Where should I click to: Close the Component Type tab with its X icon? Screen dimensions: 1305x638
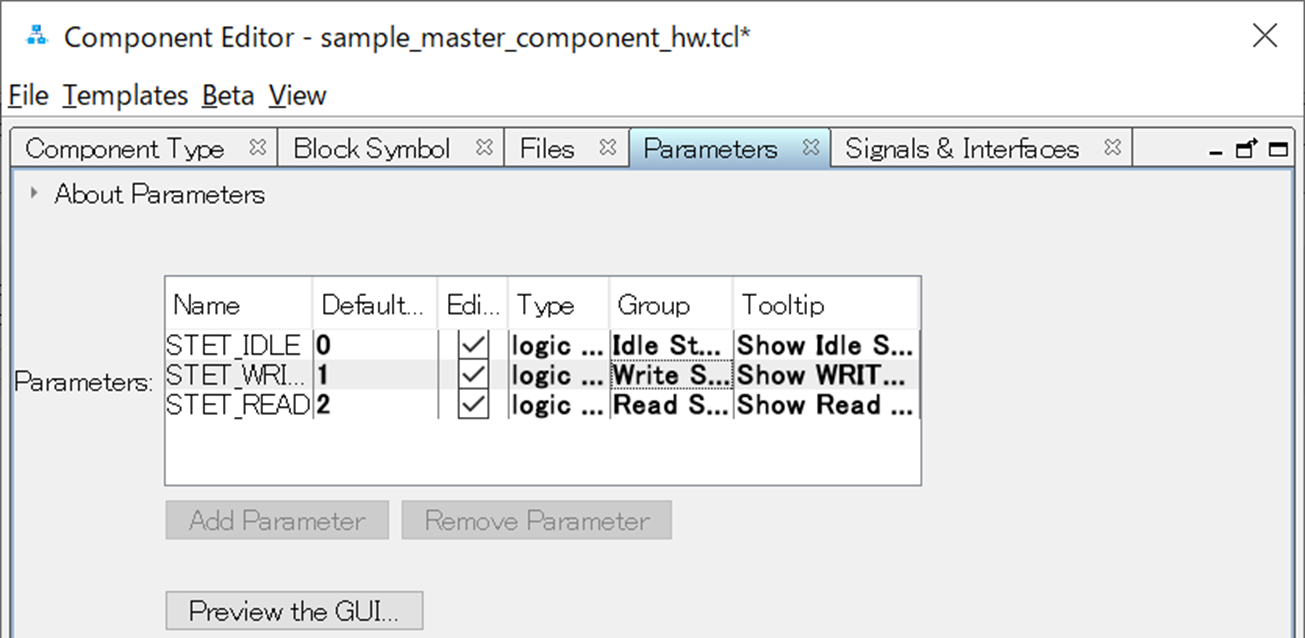(x=258, y=148)
